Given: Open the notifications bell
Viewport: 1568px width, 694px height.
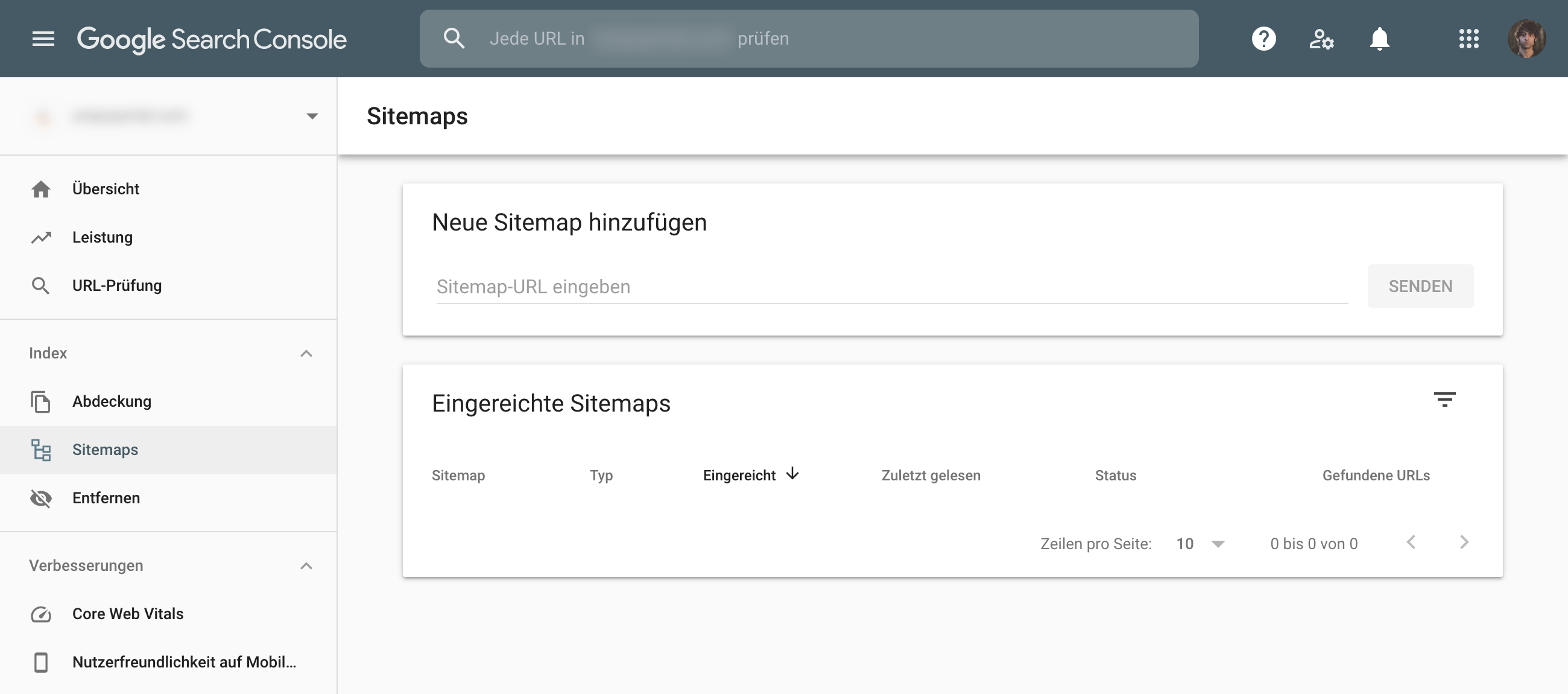Looking at the screenshot, I should tap(1379, 39).
